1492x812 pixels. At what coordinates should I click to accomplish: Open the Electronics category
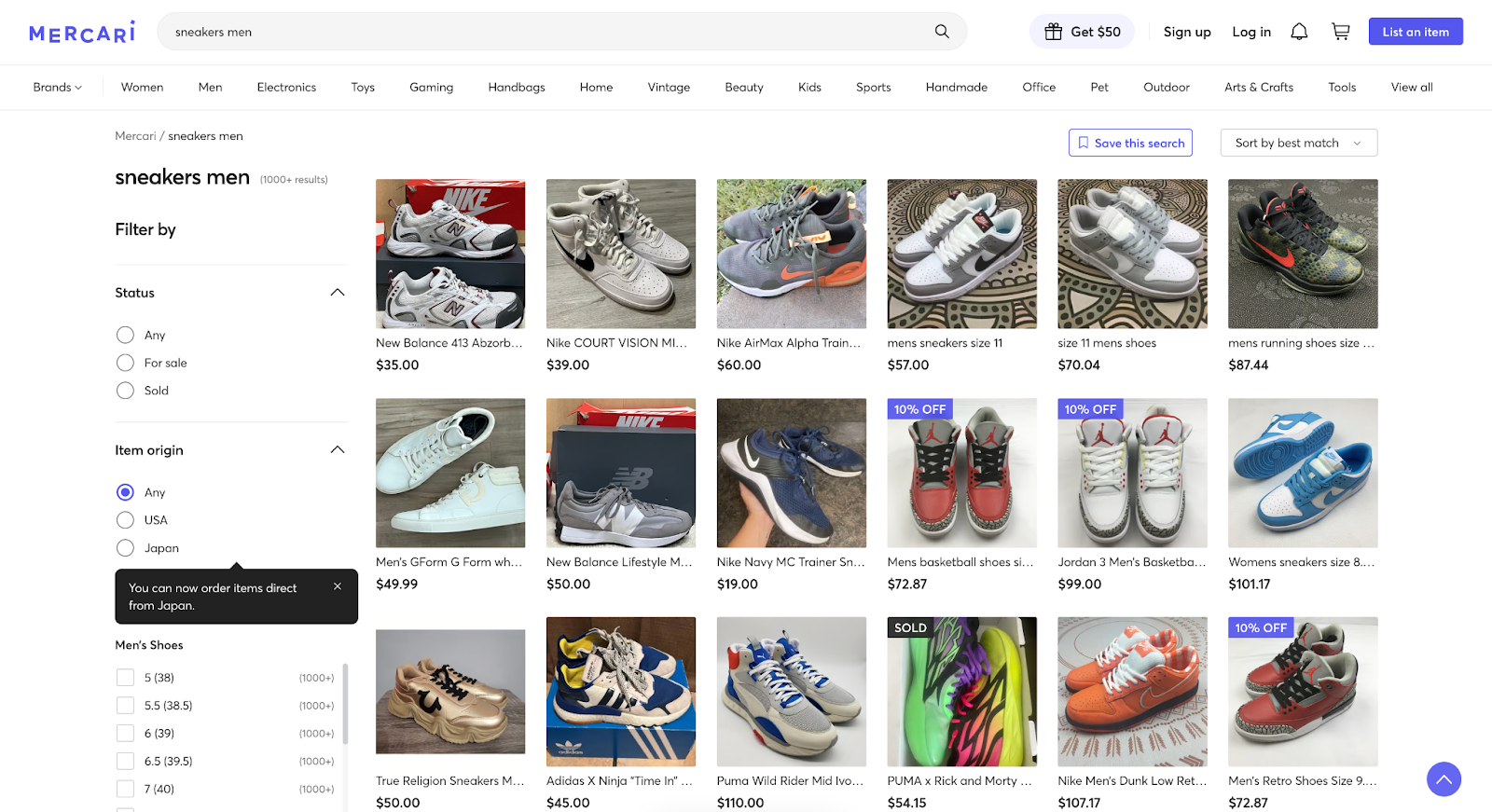pyautogui.click(x=286, y=88)
